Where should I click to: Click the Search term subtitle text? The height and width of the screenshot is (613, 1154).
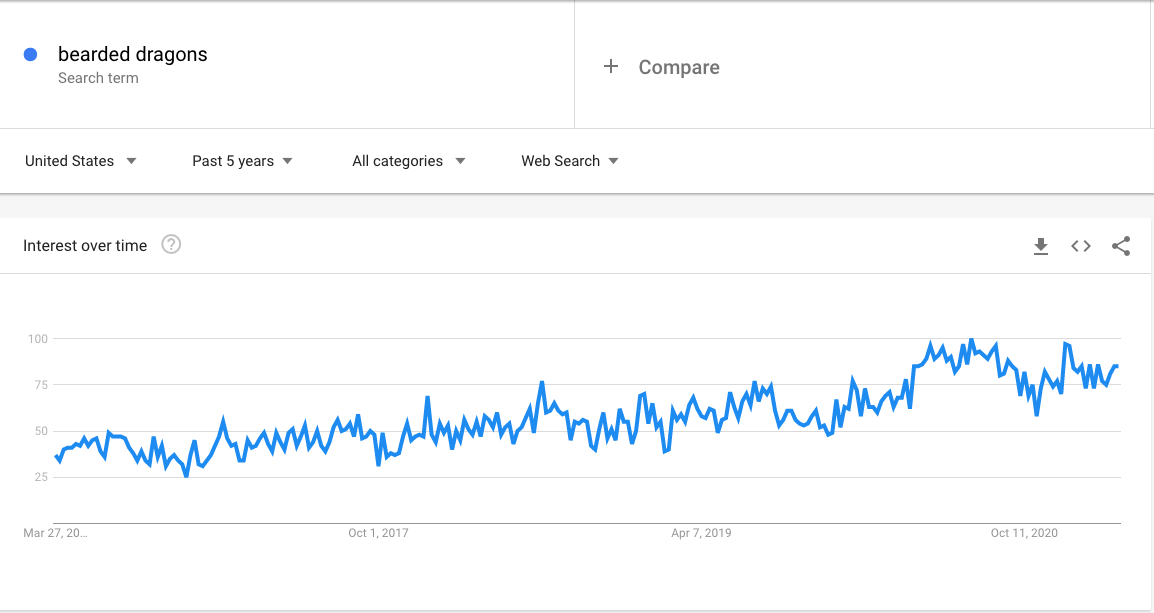(x=98, y=78)
